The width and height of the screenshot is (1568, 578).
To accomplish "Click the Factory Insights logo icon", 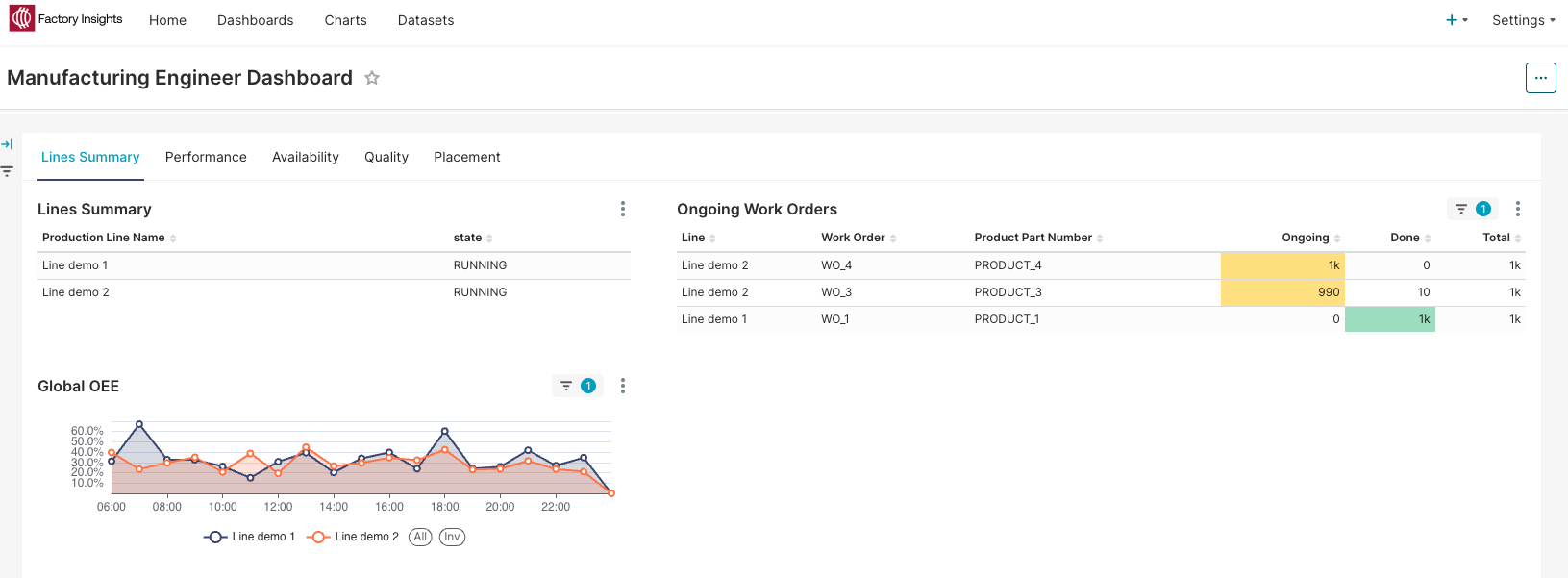I will 21,19.
